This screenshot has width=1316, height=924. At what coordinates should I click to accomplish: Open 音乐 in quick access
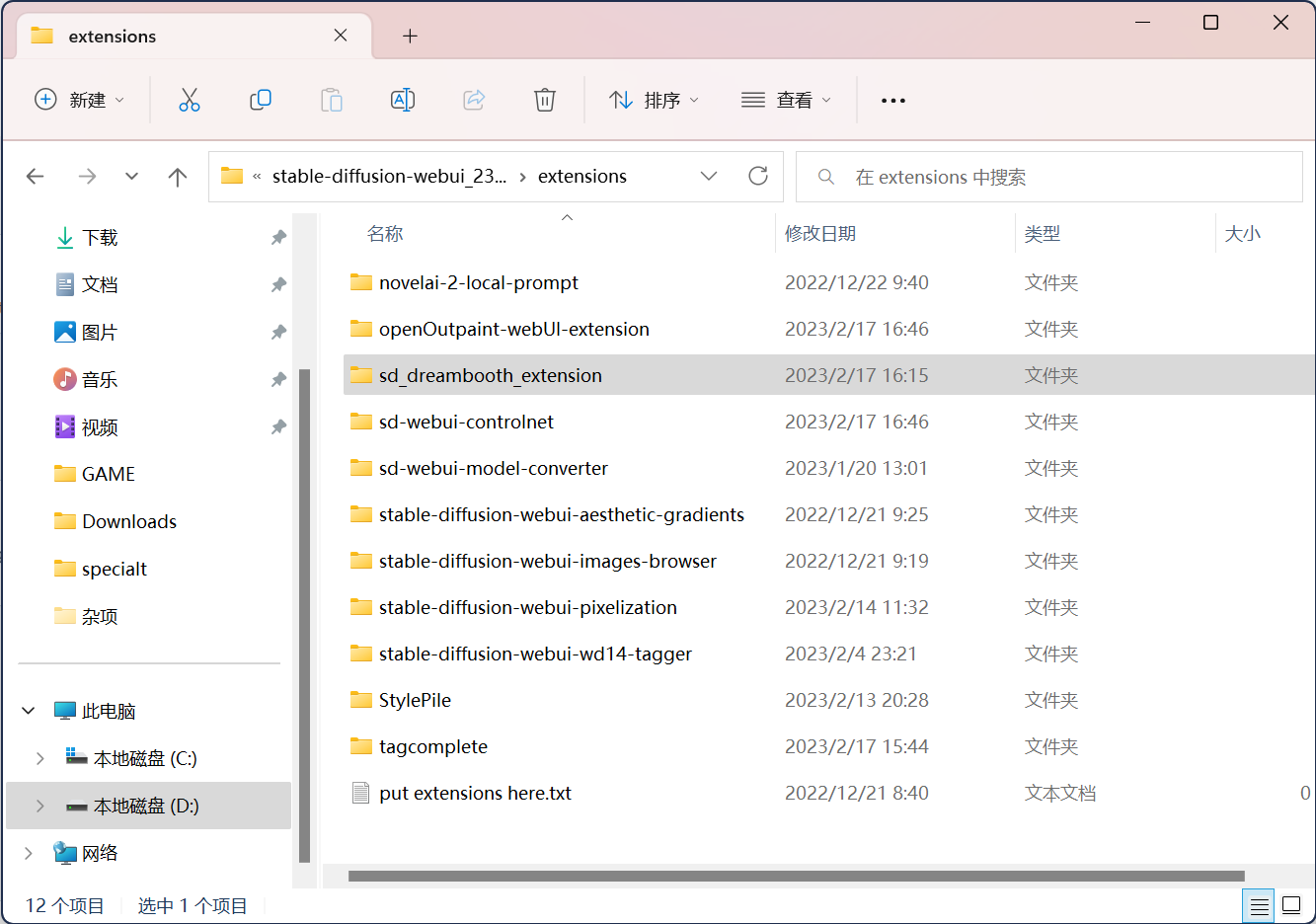coord(100,379)
